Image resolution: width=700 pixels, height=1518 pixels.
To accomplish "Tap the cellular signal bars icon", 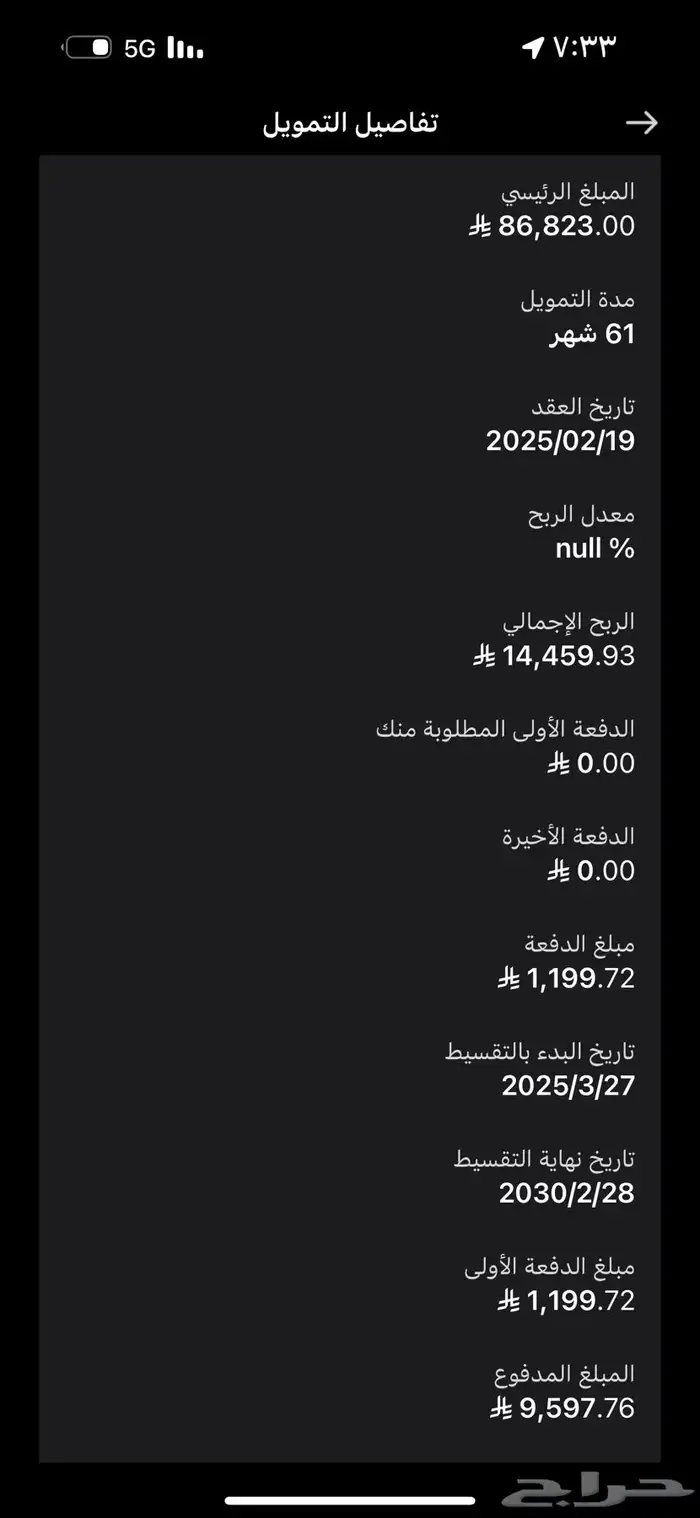I will click(x=184, y=48).
